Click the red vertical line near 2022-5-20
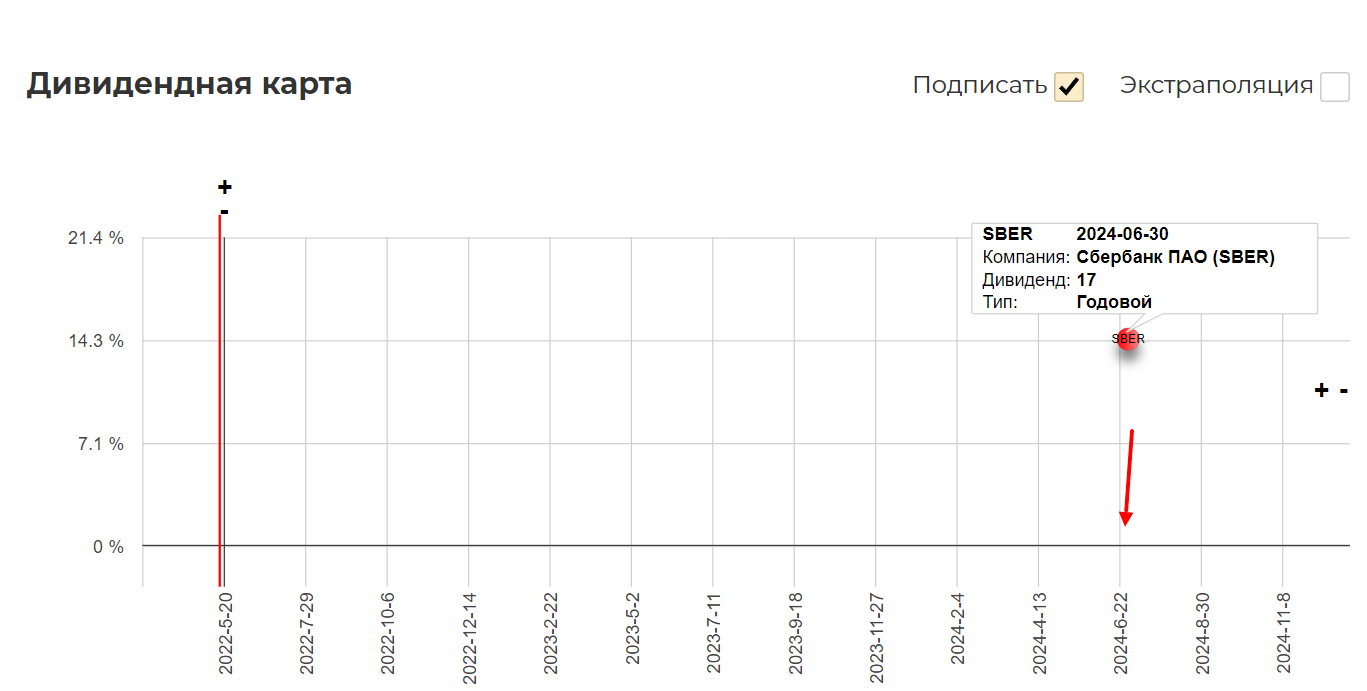 (x=219, y=400)
